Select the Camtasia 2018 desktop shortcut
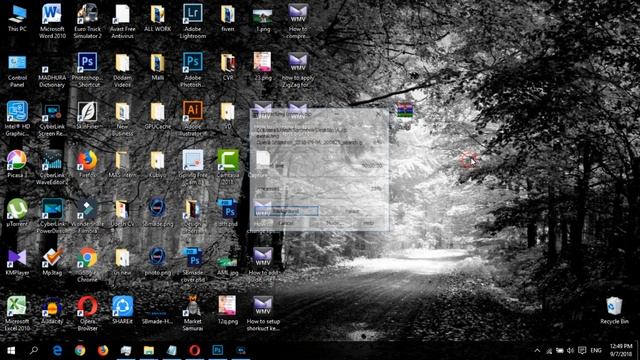The image size is (640, 360). pos(228,167)
